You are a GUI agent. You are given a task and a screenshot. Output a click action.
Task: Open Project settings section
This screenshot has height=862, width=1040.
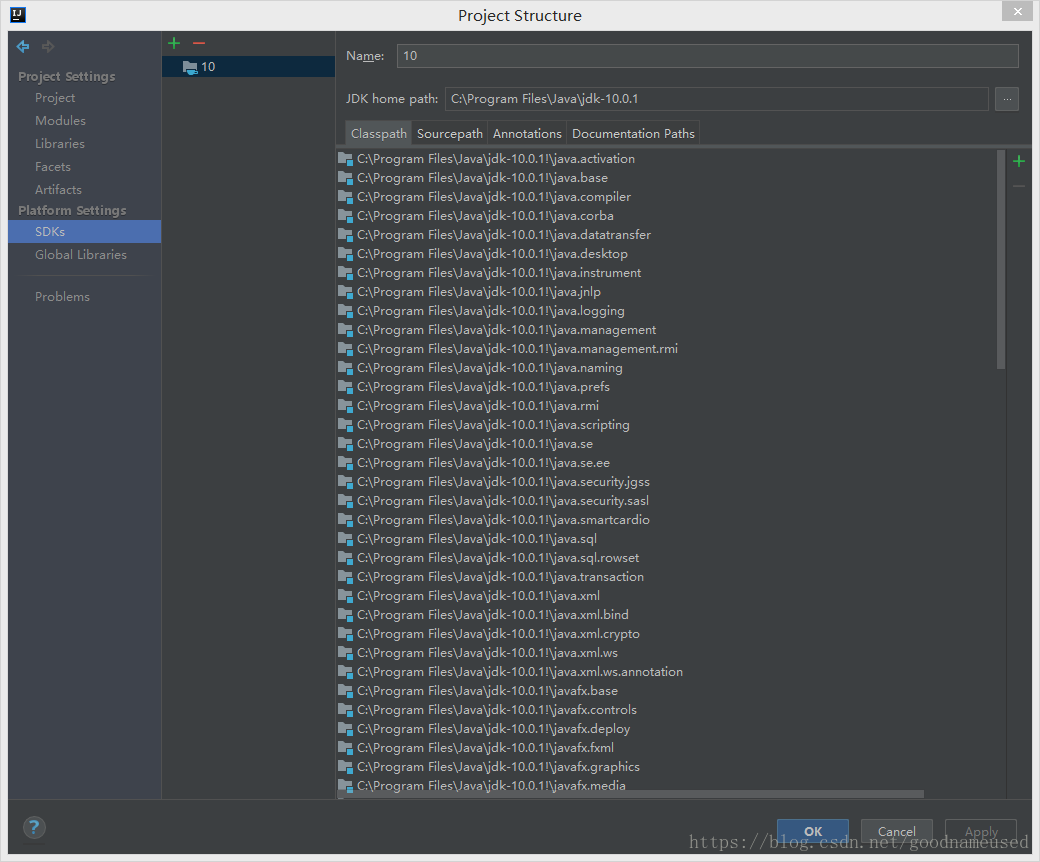pyautogui.click(x=55, y=97)
